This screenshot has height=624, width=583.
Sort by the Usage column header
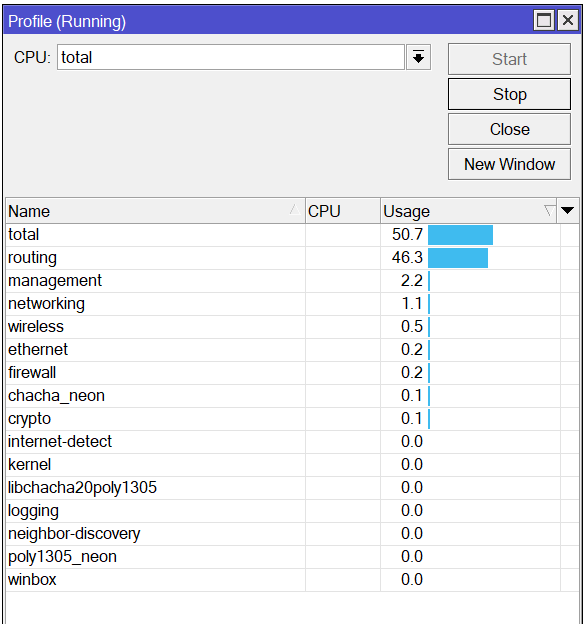pyautogui.click(x=468, y=211)
